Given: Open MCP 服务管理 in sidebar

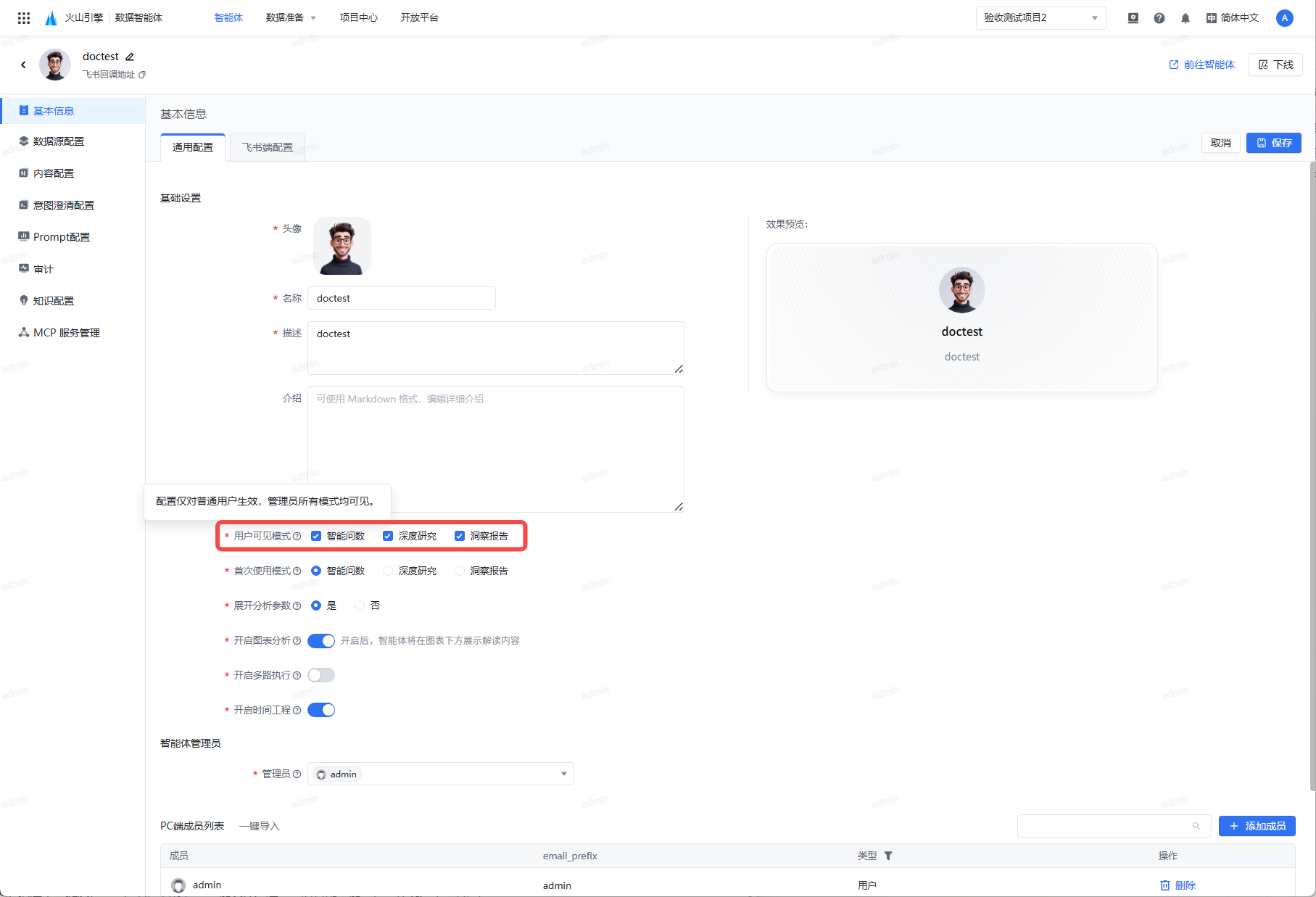Looking at the screenshot, I should tap(73, 333).
